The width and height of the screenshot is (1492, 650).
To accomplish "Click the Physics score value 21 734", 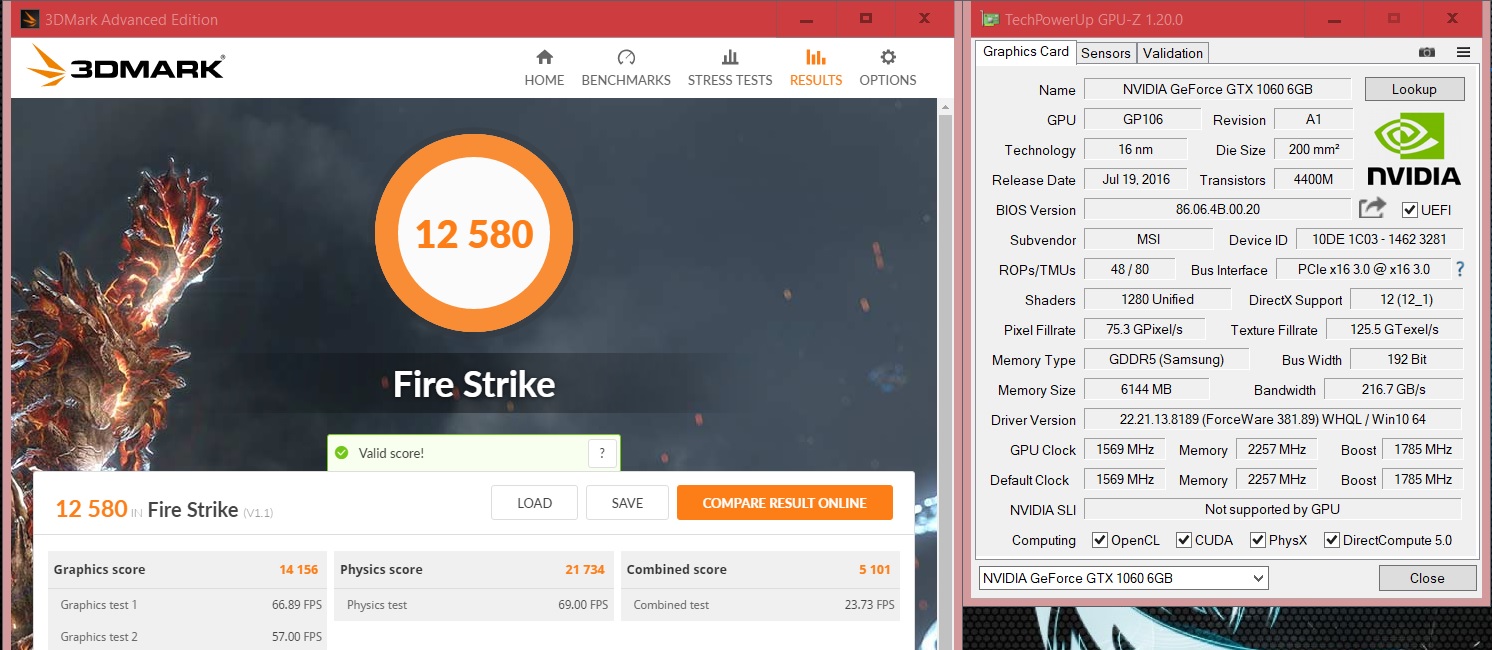I will click(x=585, y=569).
